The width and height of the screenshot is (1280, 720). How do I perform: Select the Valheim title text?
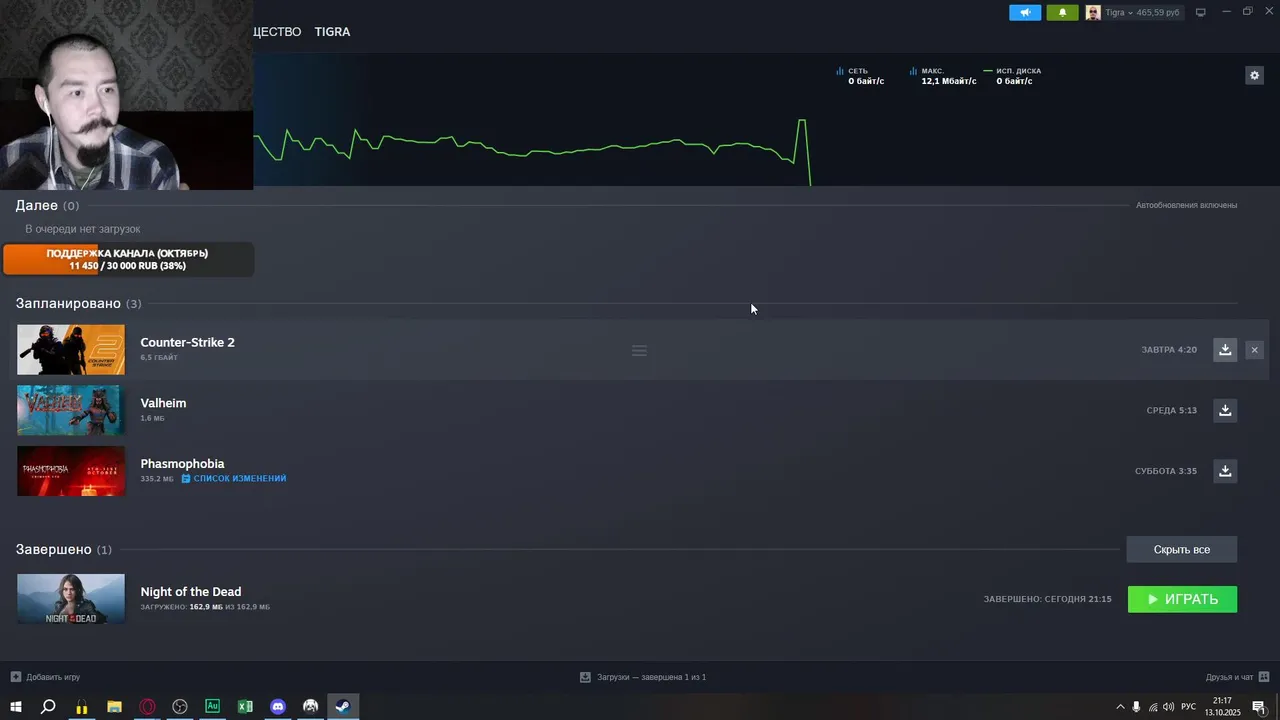[163, 403]
